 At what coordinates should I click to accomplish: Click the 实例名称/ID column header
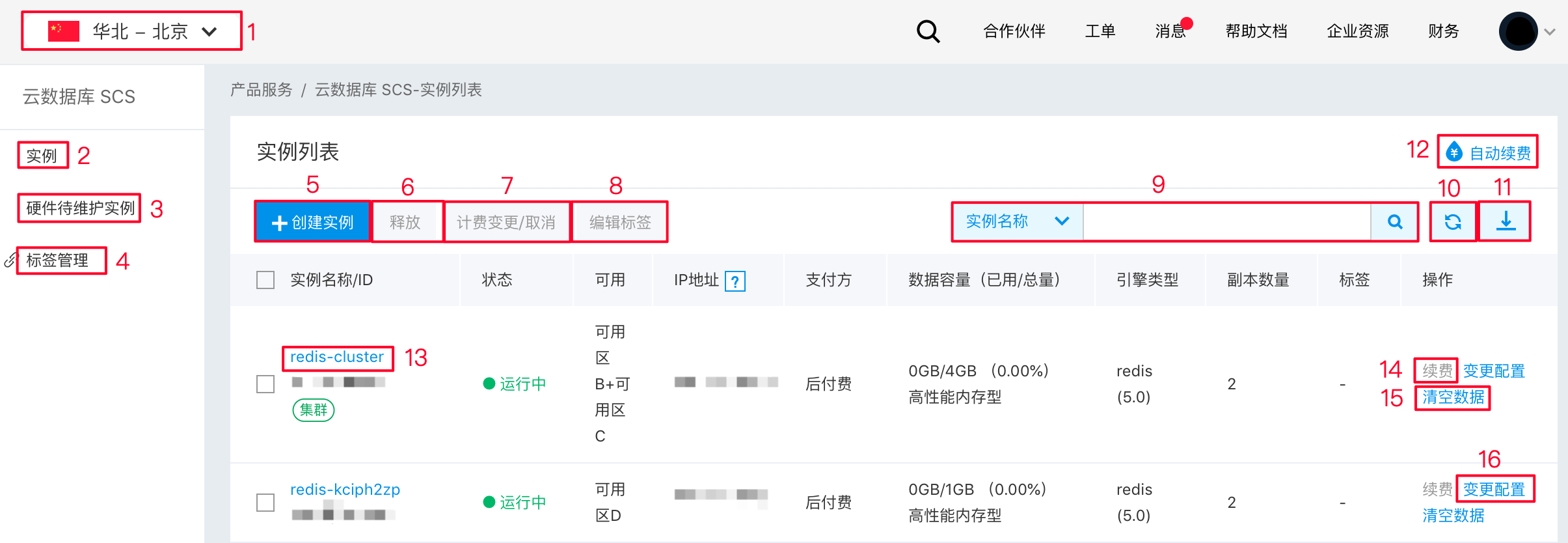coord(331,280)
